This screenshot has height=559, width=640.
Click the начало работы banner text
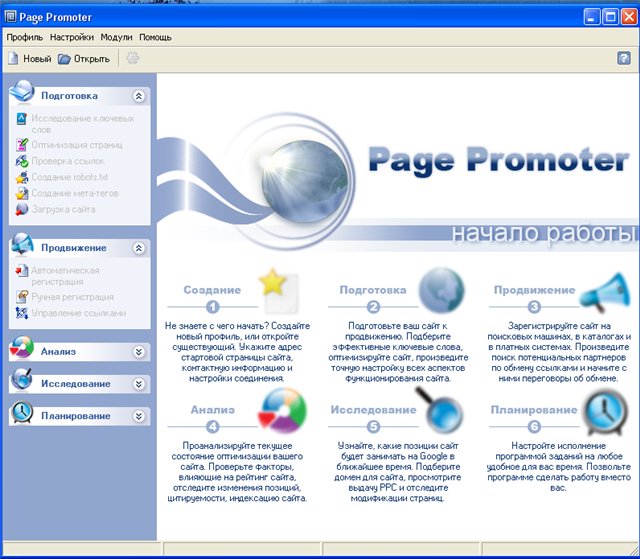point(544,233)
